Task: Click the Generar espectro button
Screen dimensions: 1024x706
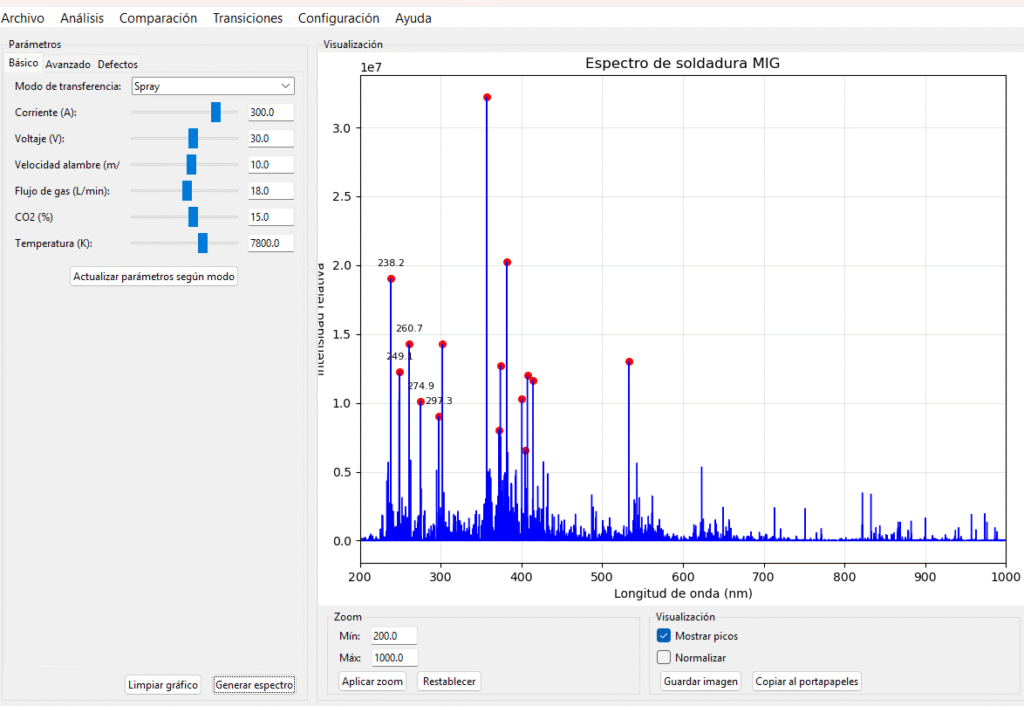Action: [x=254, y=685]
